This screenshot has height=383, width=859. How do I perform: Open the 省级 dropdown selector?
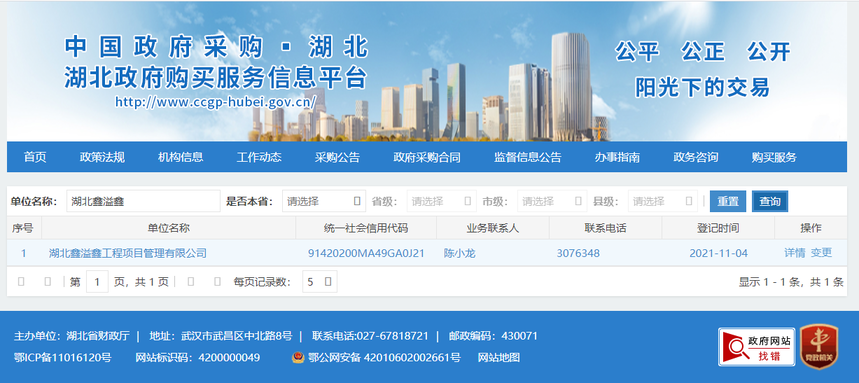442,201
